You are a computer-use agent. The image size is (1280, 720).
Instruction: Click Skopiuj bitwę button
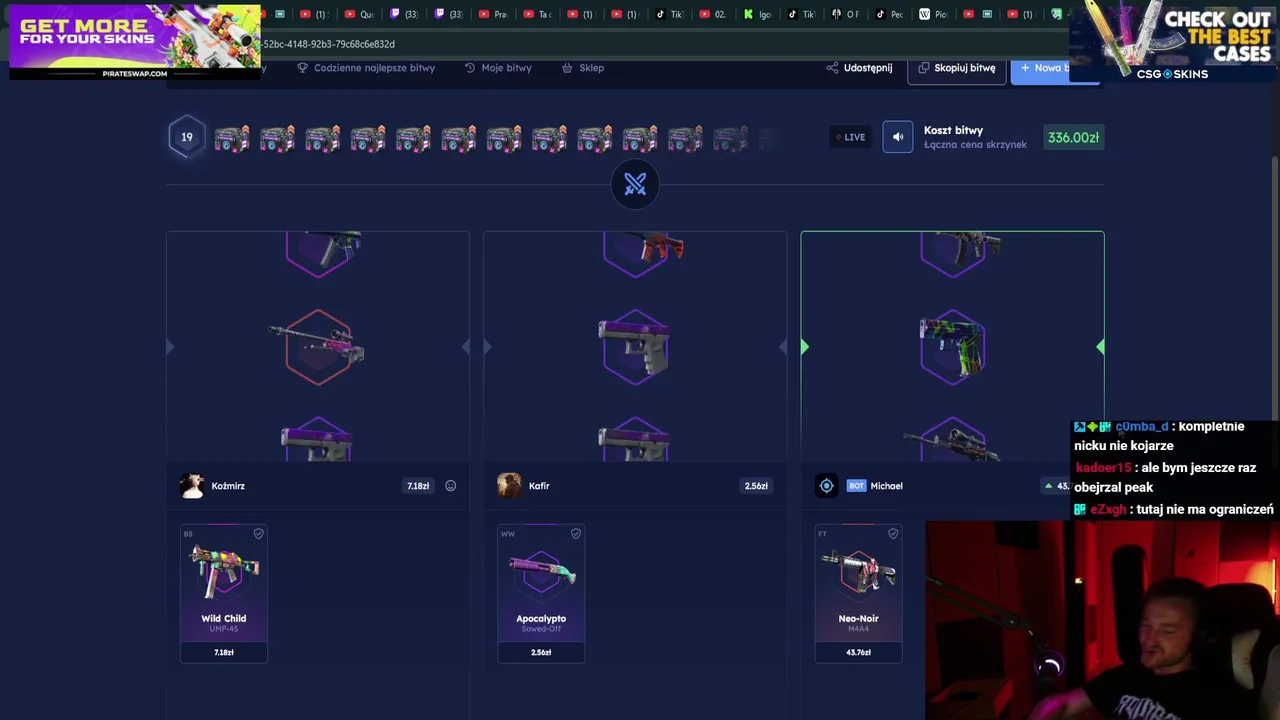957,68
